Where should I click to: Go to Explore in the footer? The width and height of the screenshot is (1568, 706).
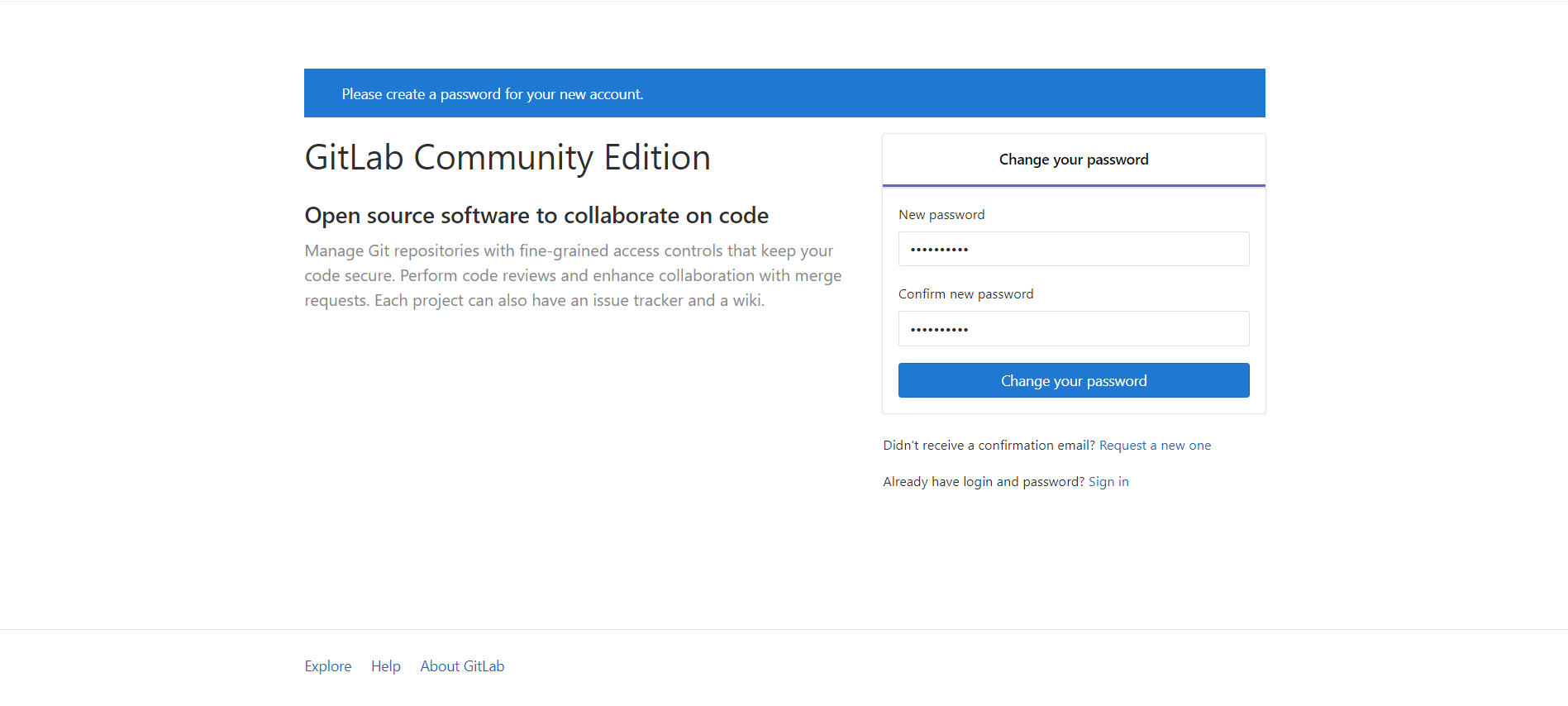click(x=328, y=666)
